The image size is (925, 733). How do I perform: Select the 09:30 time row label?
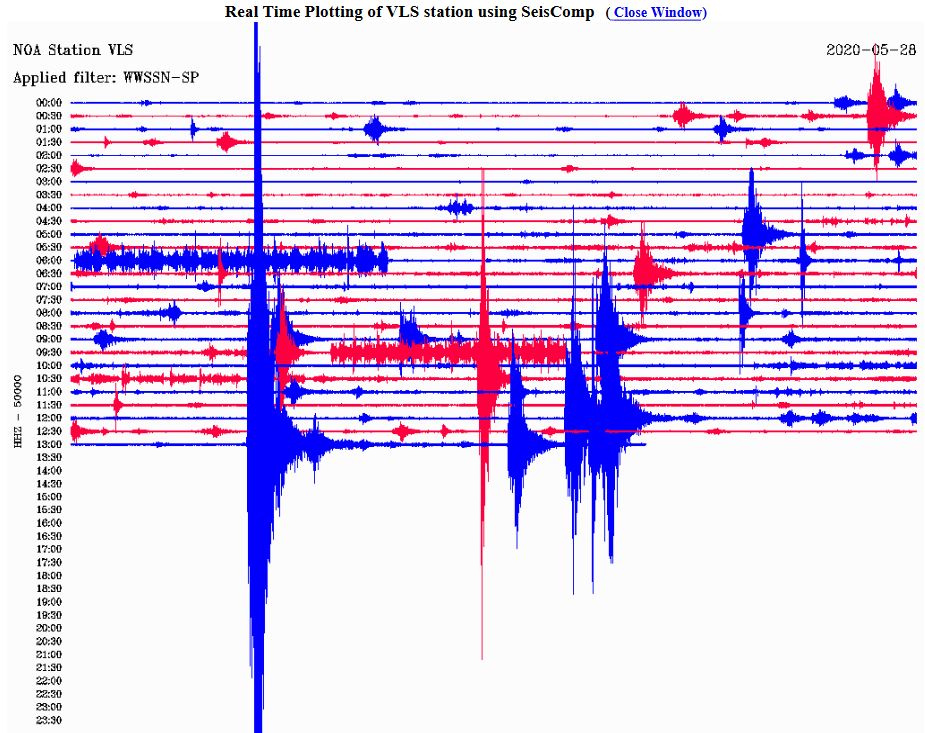[x=50, y=352]
